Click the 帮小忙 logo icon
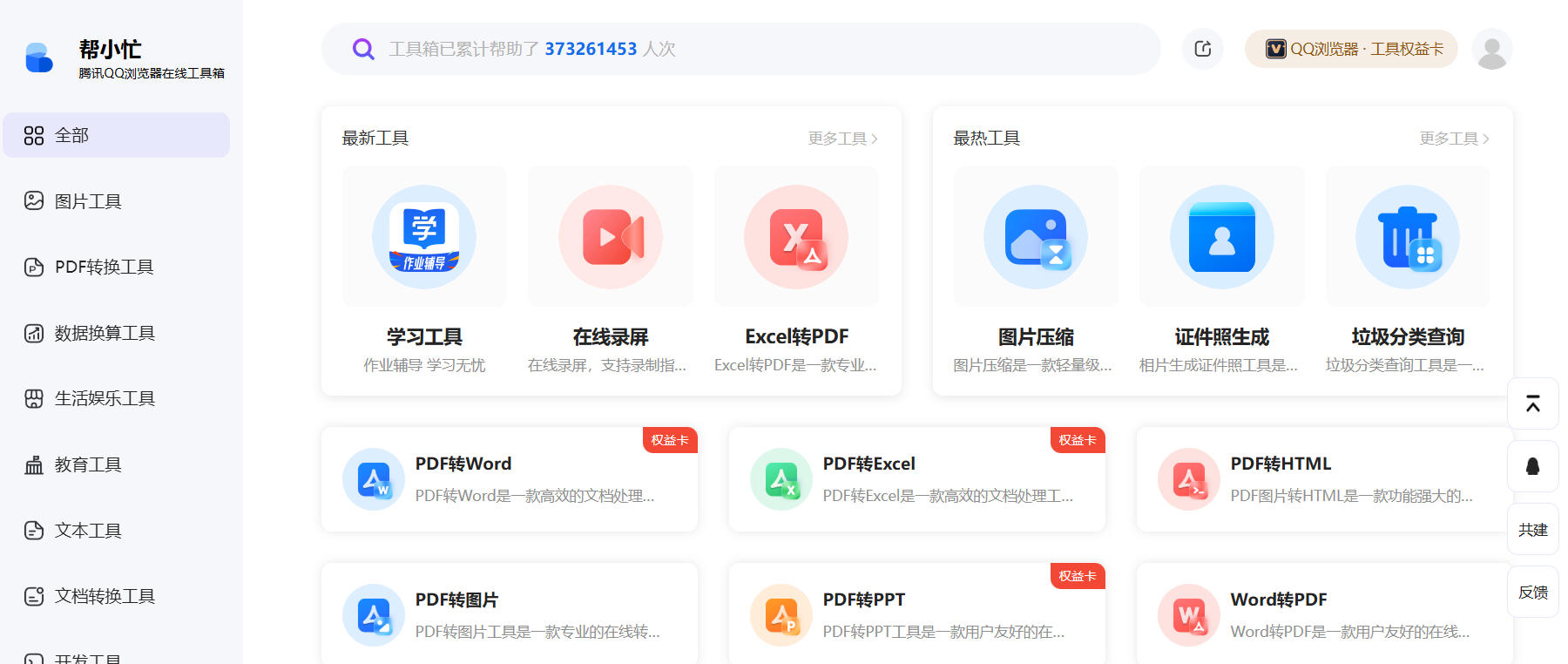Screen dimensions: 1568x664 pos(39,58)
